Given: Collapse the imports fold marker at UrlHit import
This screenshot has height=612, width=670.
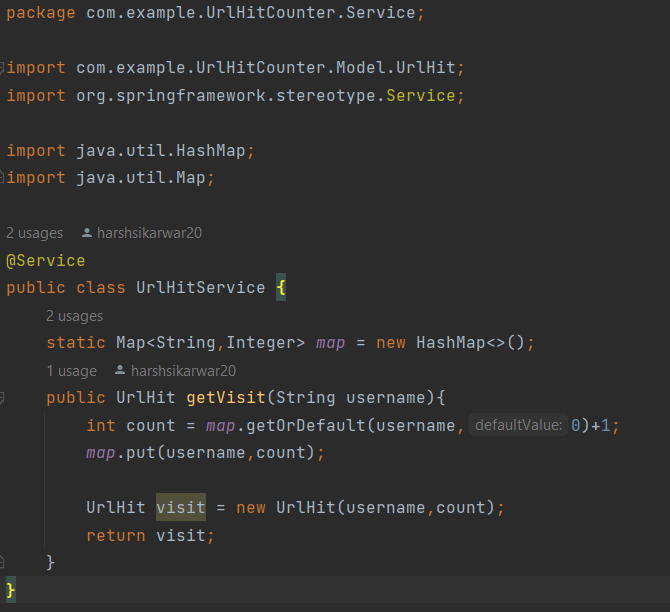Looking at the screenshot, I should click(x=2, y=68).
